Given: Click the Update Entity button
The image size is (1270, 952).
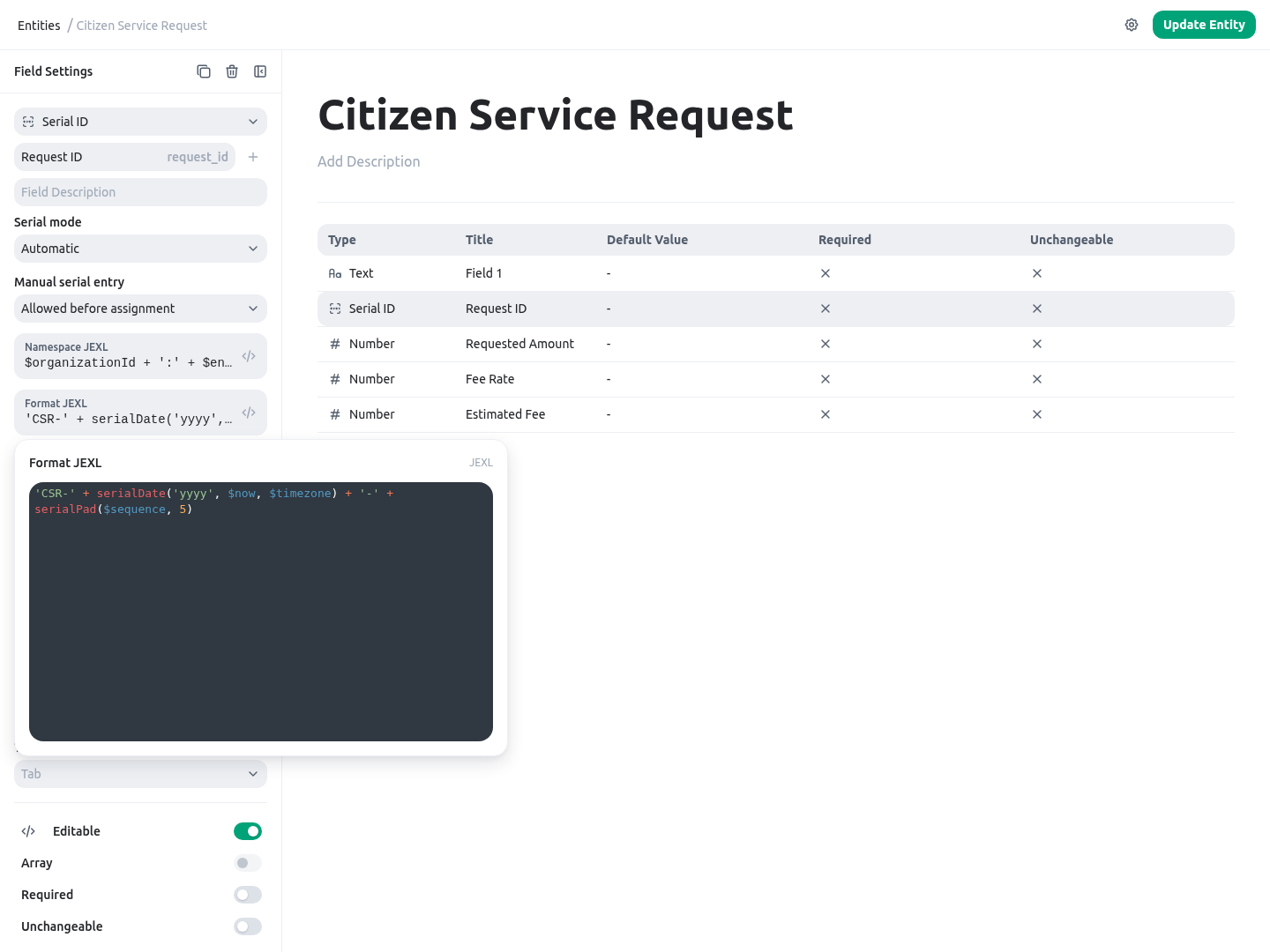Looking at the screenshot, I should tap(1204, 25).
